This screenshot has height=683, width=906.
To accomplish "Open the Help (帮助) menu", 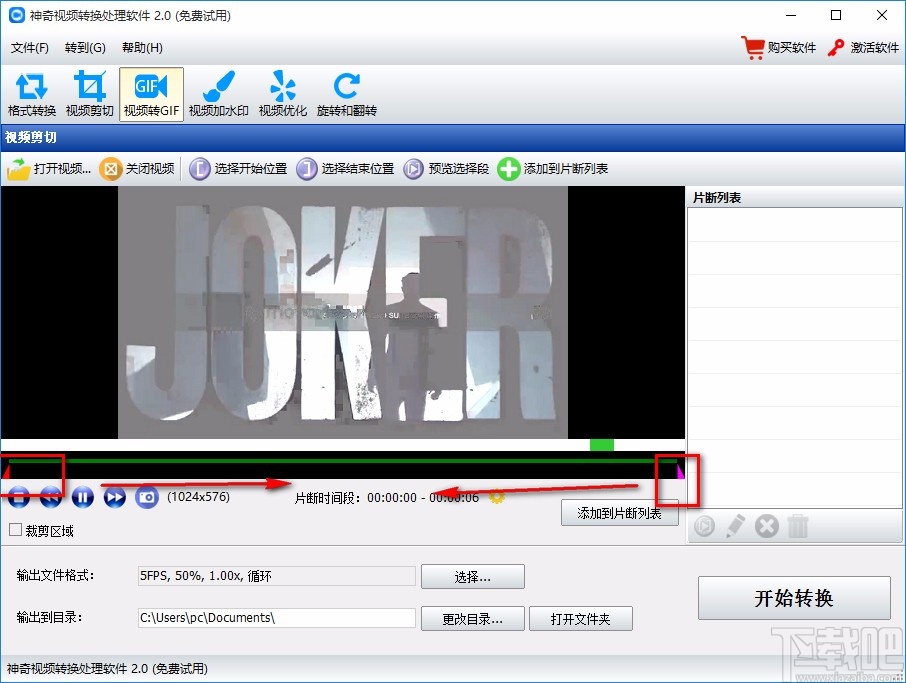I will (142, 48).
